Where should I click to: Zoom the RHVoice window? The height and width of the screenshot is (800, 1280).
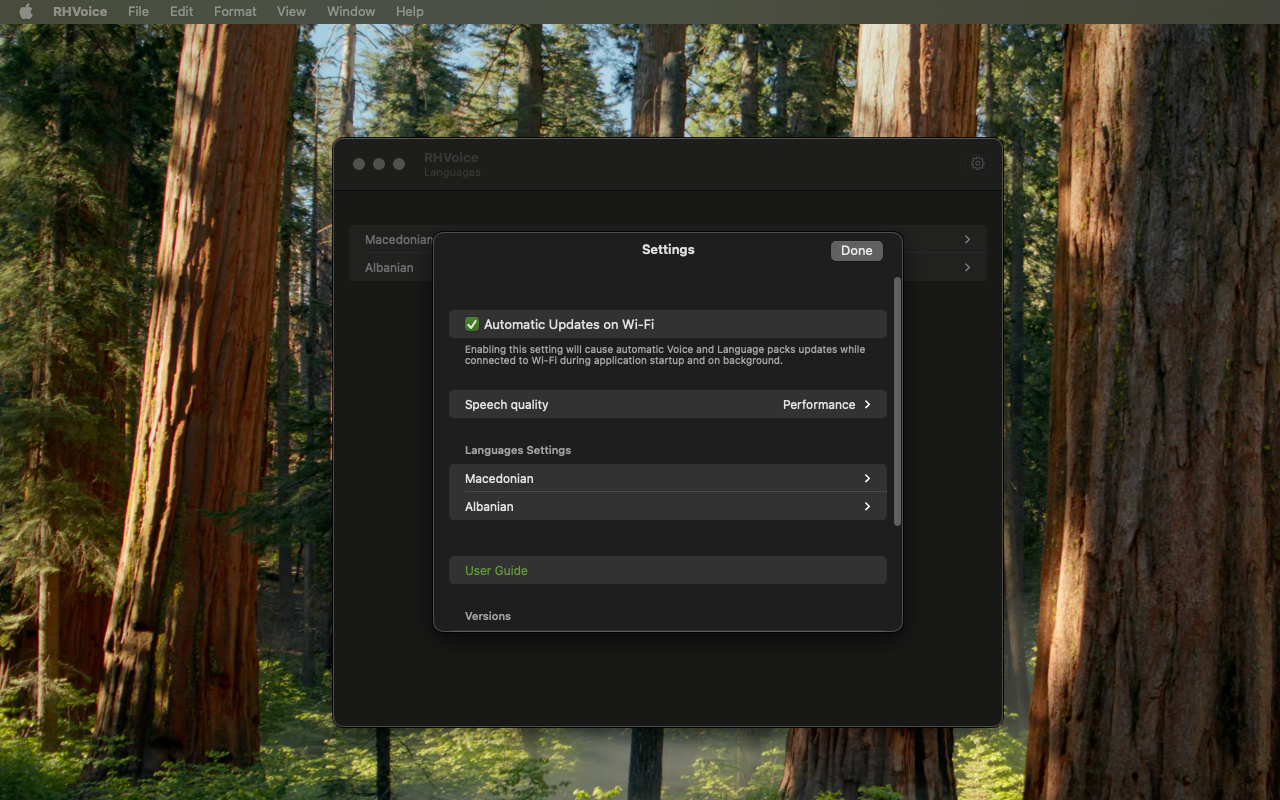(399, 164)
